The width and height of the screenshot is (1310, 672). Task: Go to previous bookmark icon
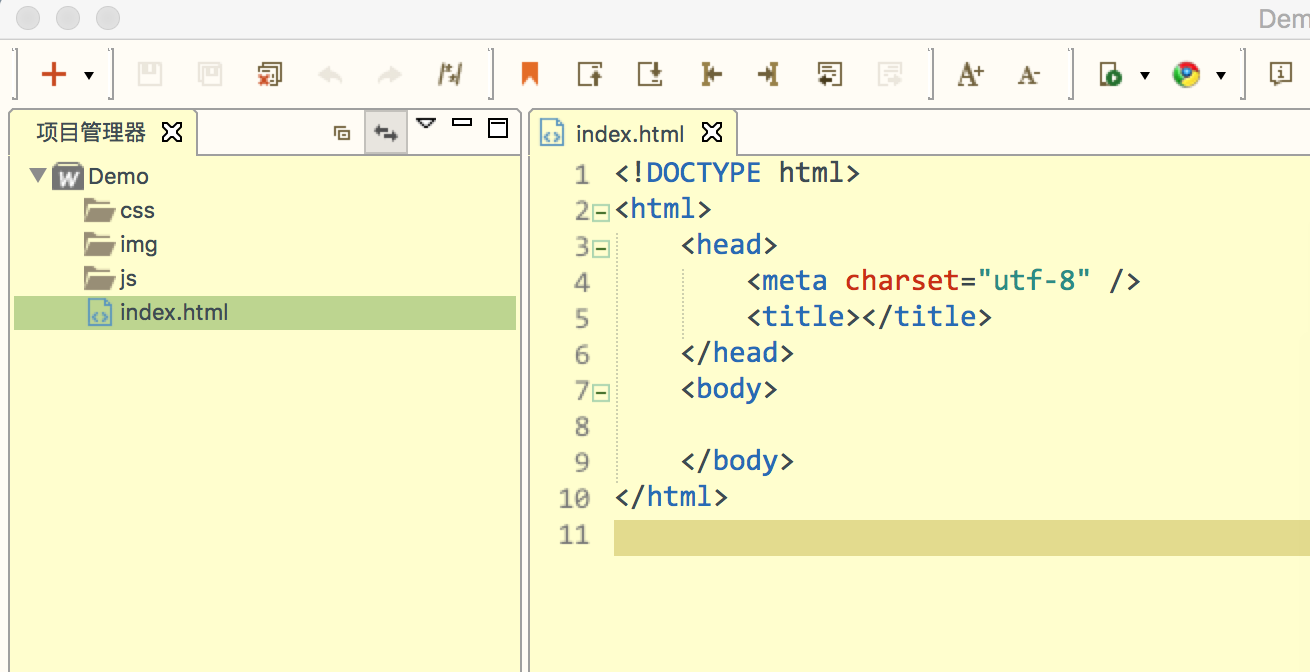tap(590, 74)
